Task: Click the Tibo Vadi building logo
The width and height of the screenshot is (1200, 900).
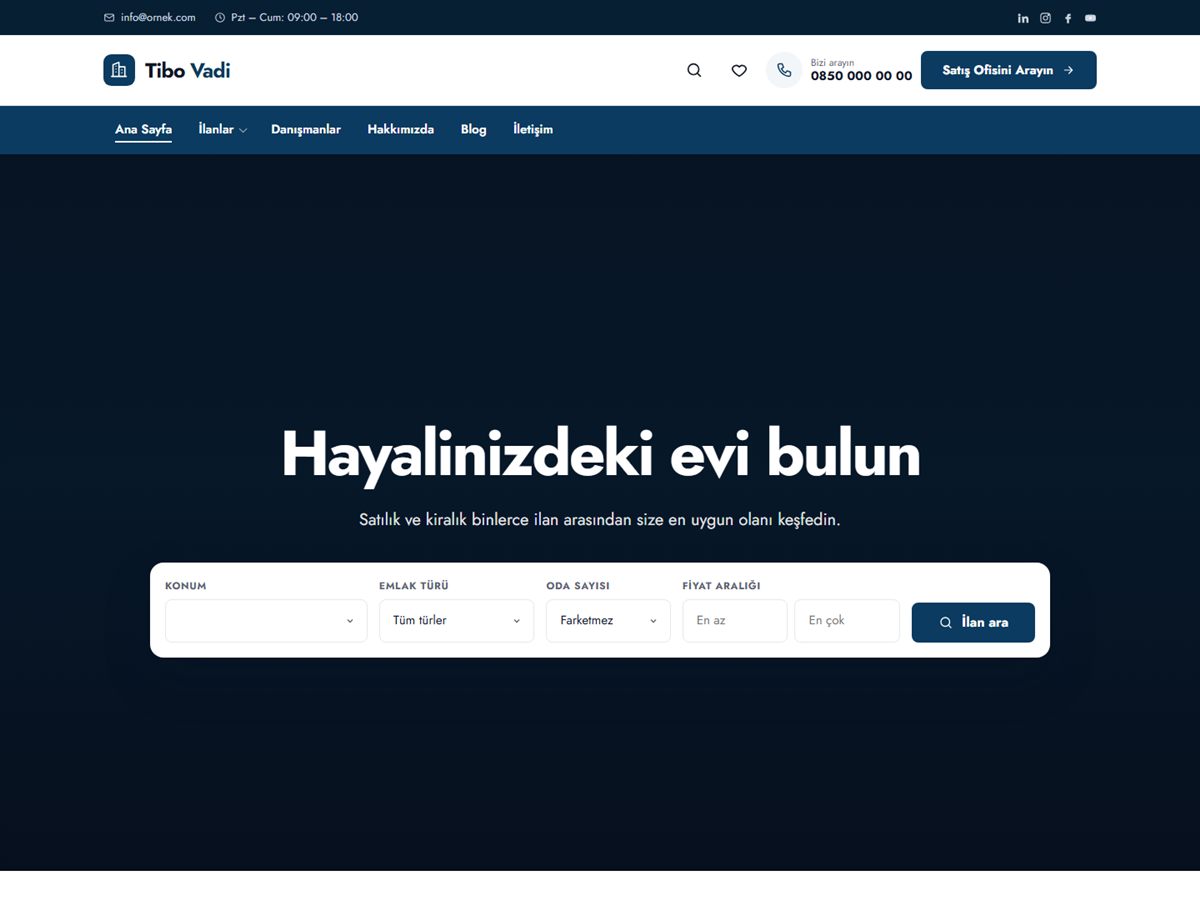Action: pos(119,70)
